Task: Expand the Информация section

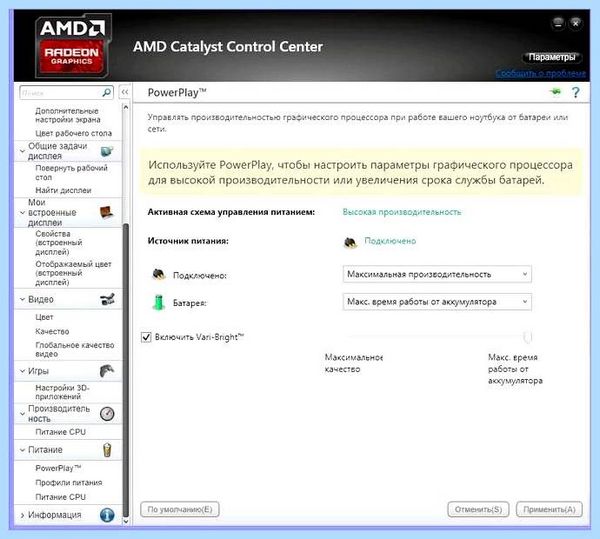Action: coord(22,515)
